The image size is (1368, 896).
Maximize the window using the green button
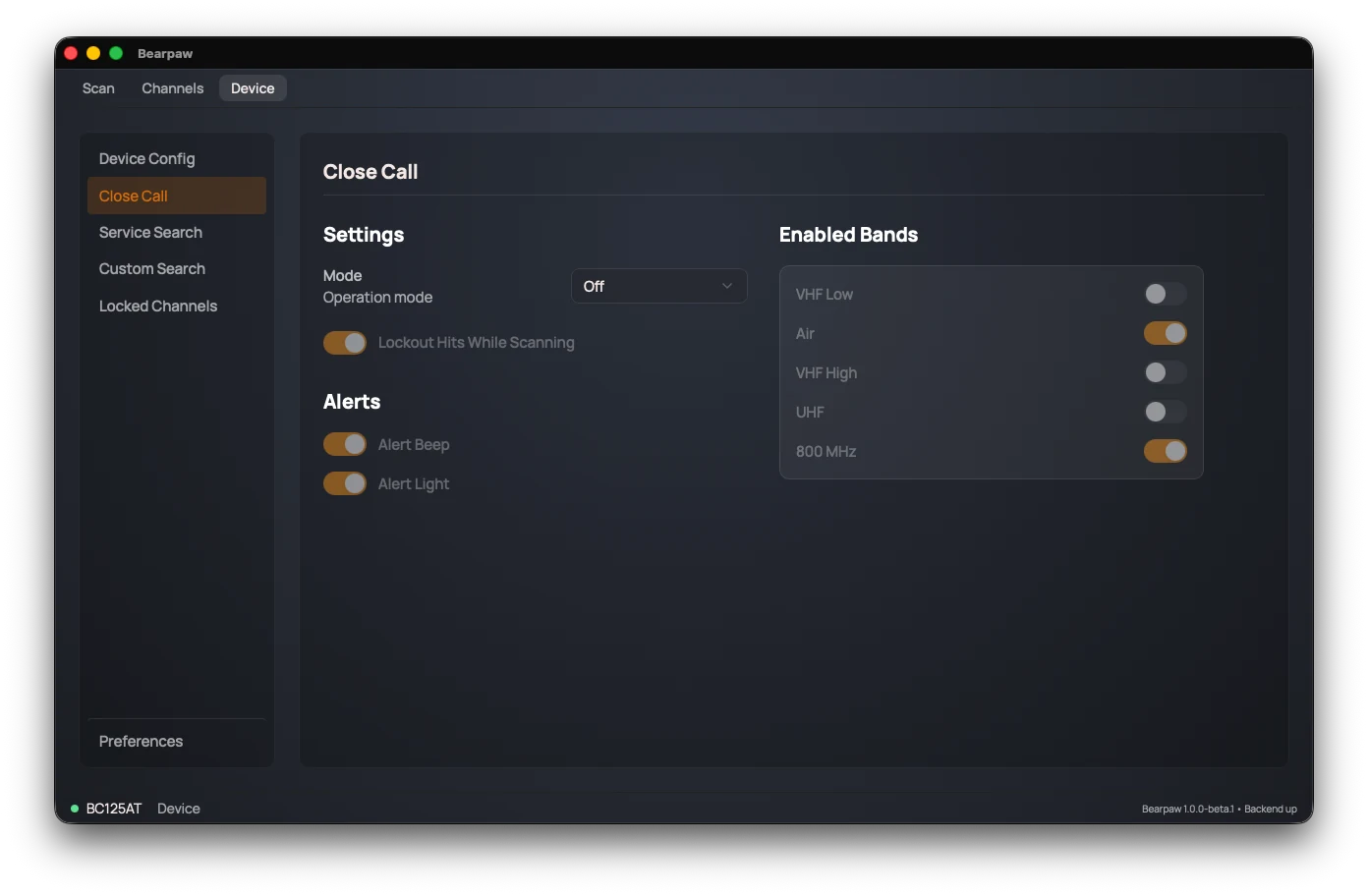116,53
